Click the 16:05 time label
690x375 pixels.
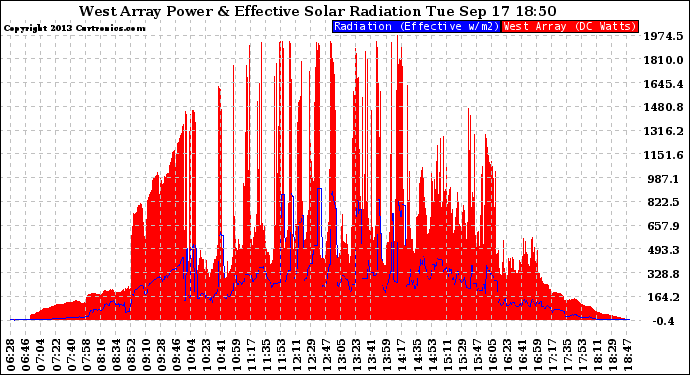(491, 354)
